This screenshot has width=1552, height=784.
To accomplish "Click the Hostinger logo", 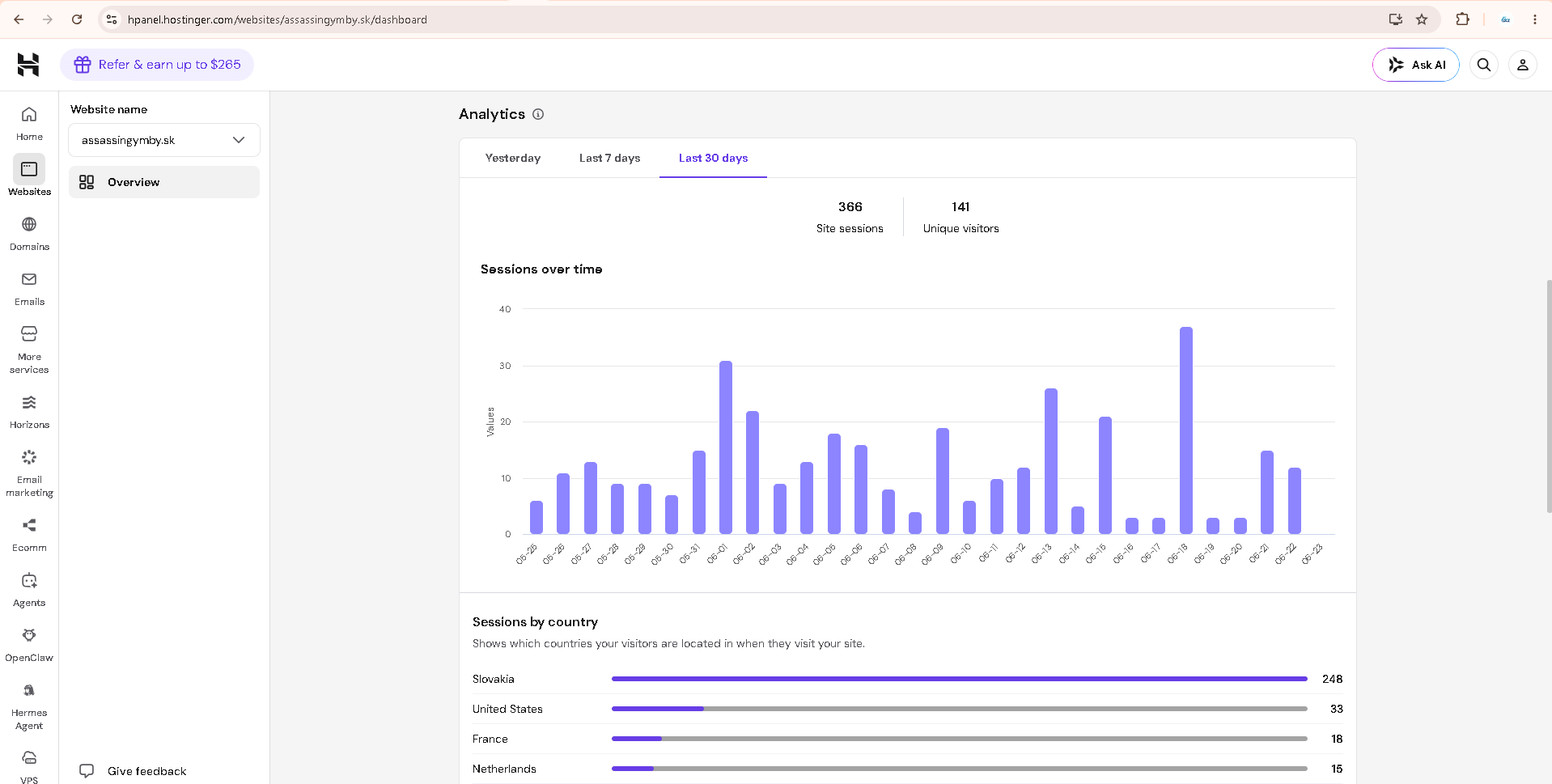I will coord(28,65).
